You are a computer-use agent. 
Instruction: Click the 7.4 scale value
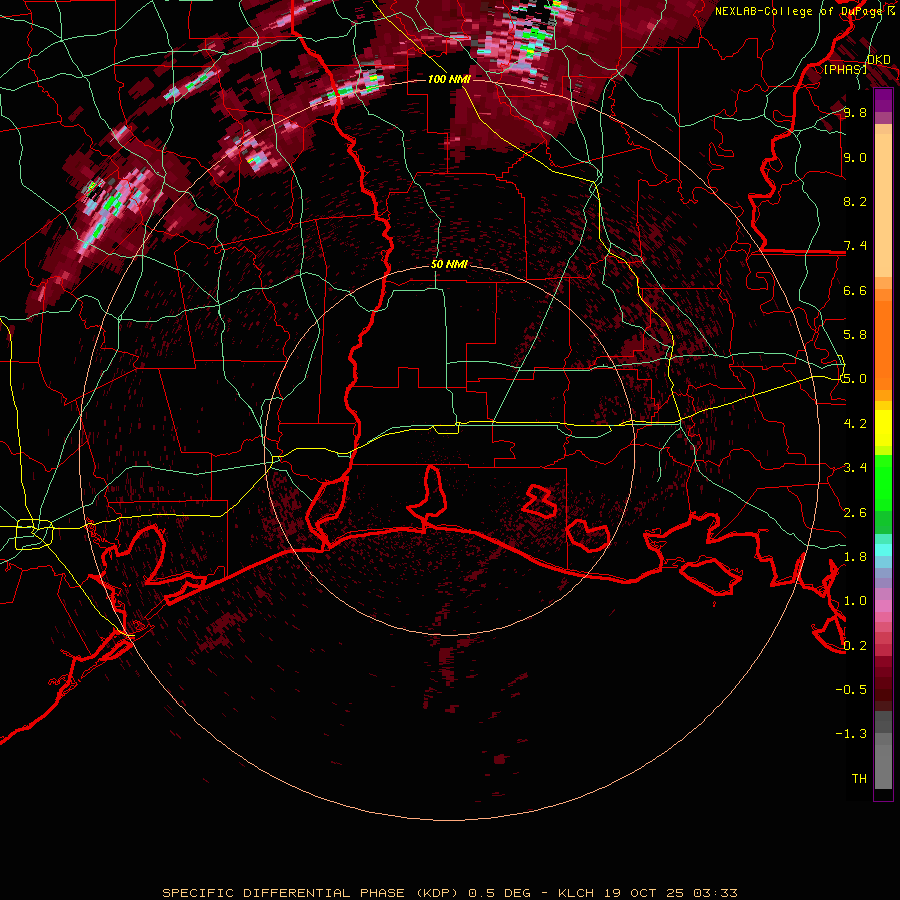pos(855,246)
